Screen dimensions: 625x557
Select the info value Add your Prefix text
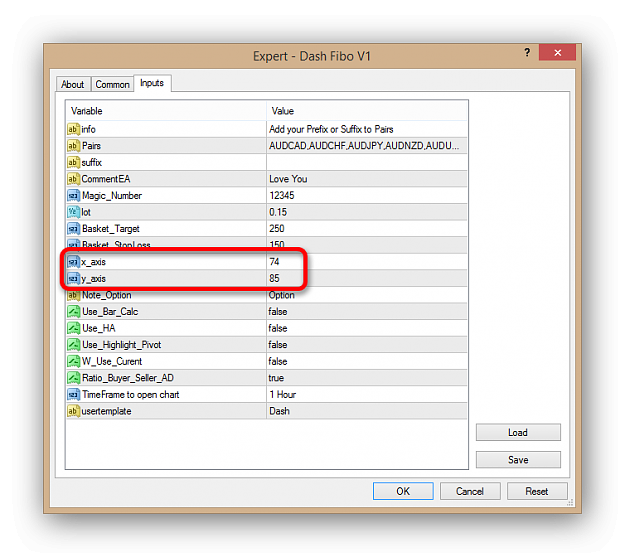tap(331, 129)
